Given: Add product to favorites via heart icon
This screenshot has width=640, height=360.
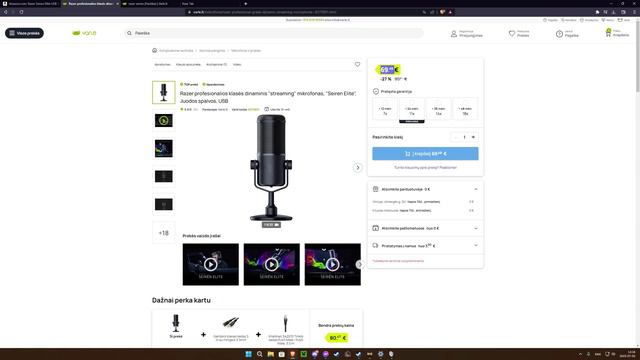Looking at the screenshot, I should [357, 64].
